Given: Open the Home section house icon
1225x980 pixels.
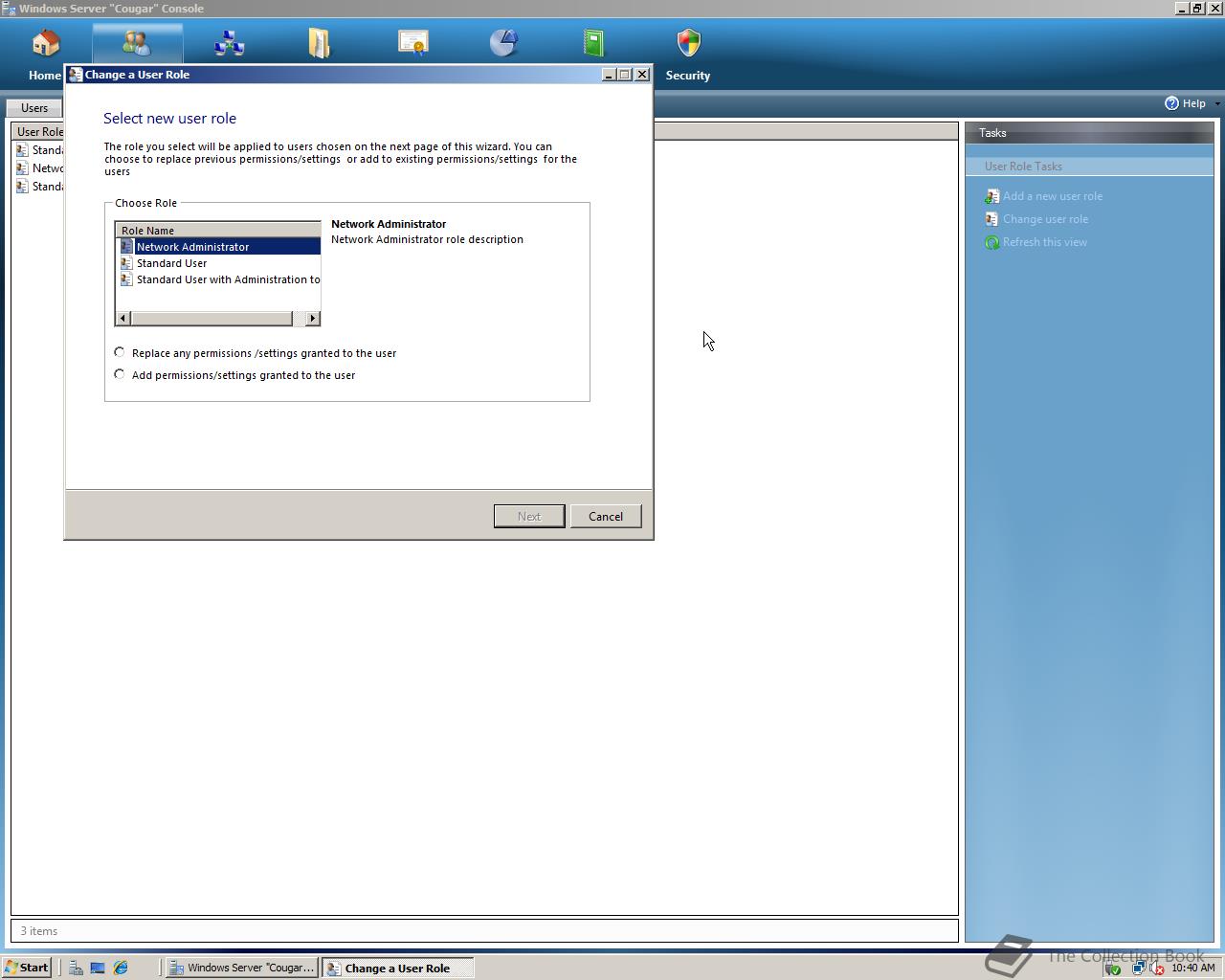Looking at the screenshot, I should tap(46, 44).
